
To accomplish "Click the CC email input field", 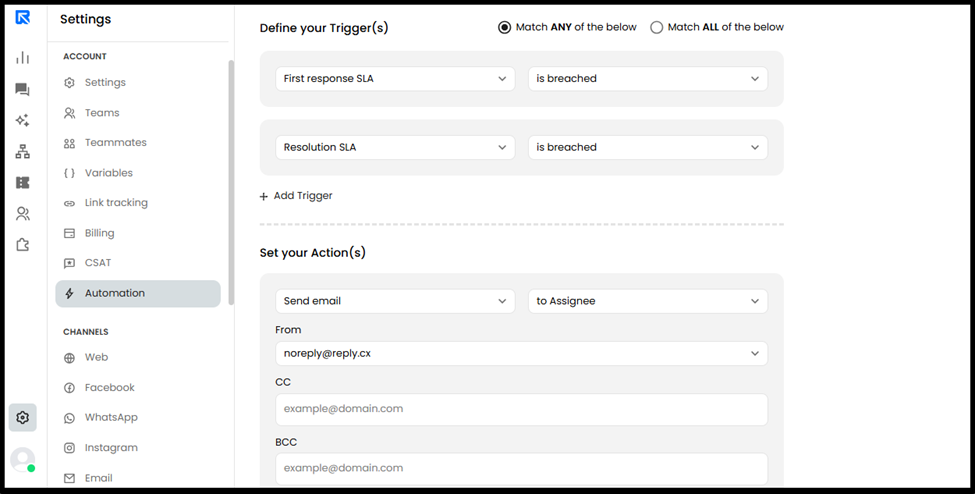I will [x=521, y=409].
